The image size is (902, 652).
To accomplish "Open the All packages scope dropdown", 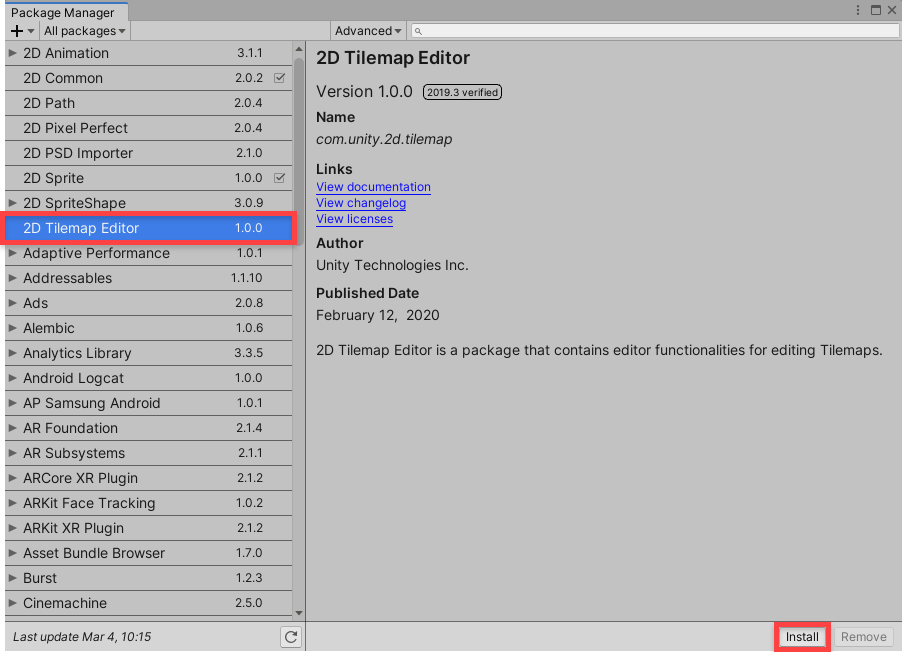I will [85, 31].
